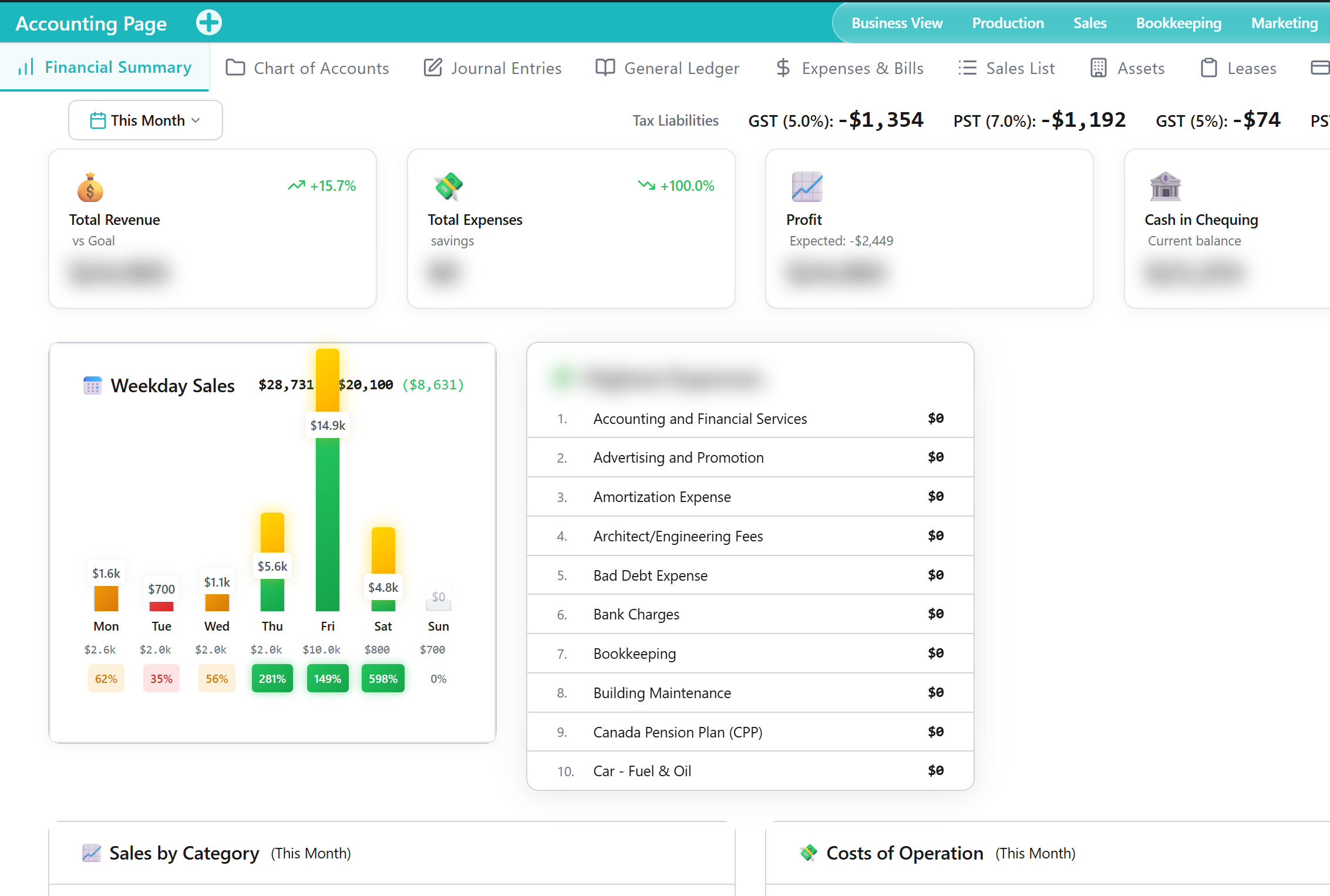Click the plus icon beside Accounting Page

209,23
